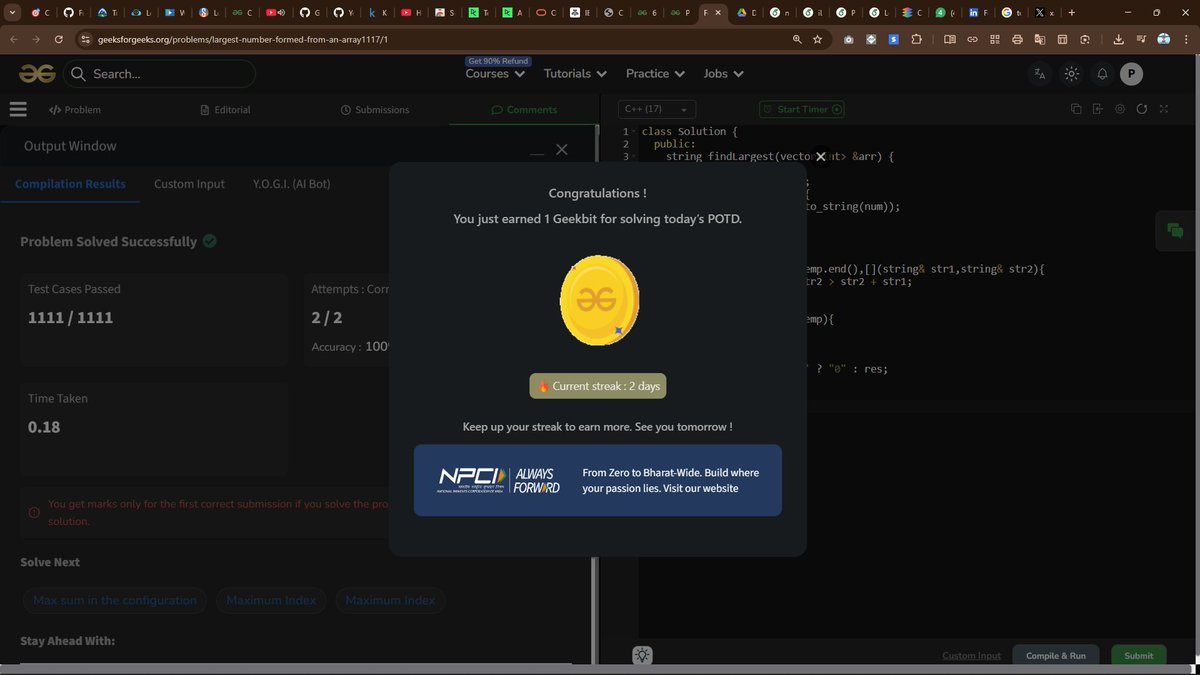The image size is (1200, 675).
Task: Select the Custom Input tab
Action: pyautogui.click(x=189, y=184)
